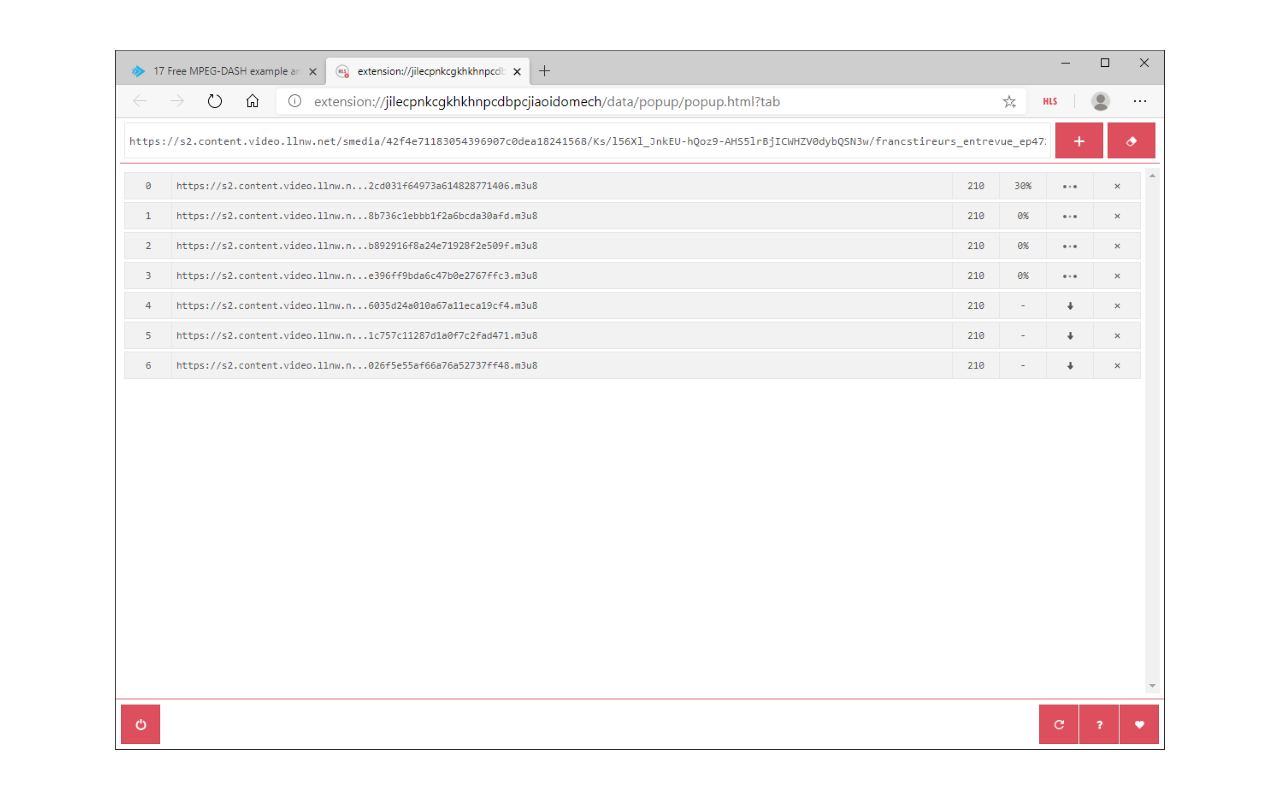
Task: Open the user profile icon
Action: pos(1100,101)
